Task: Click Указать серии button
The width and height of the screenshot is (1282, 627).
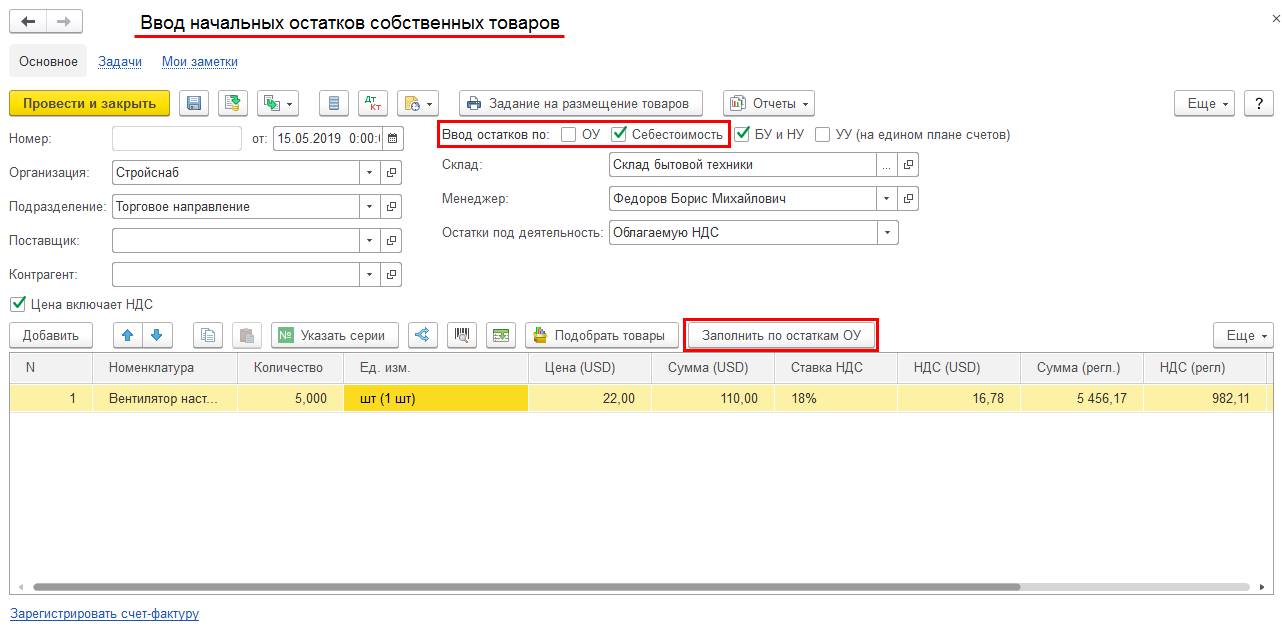Action: [335, 336]
